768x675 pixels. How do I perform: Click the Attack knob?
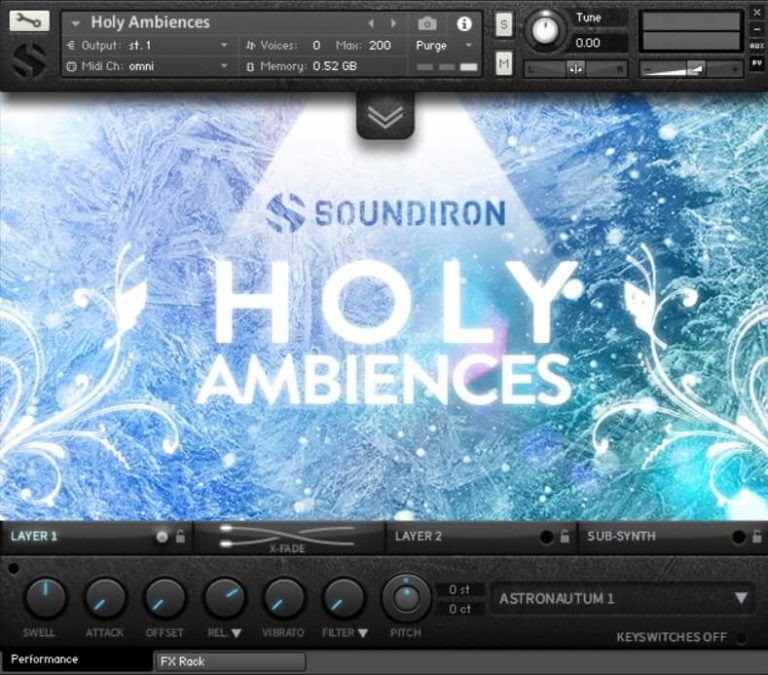104,598
